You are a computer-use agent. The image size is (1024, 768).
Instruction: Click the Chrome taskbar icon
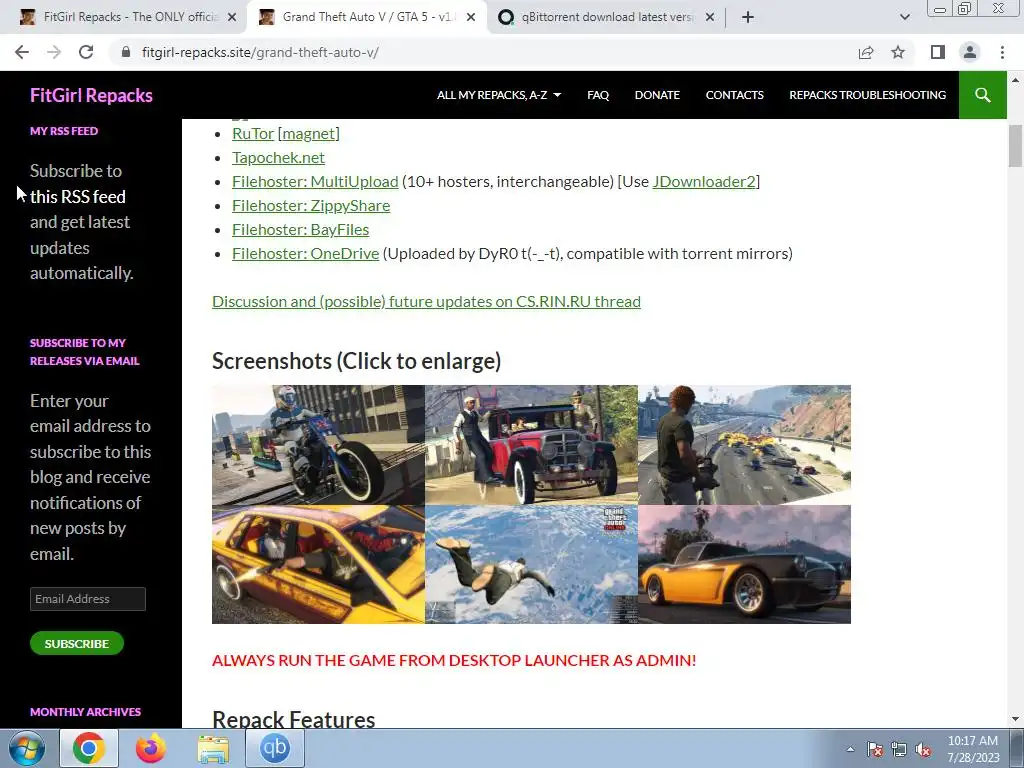click(89, 748)
